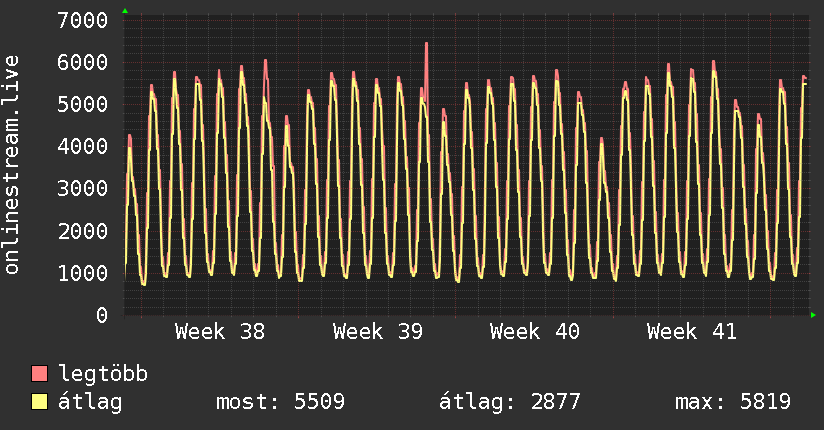Click the green arrow at x-axis right end
The image size is (824, 430).
[x=814, y=315]
